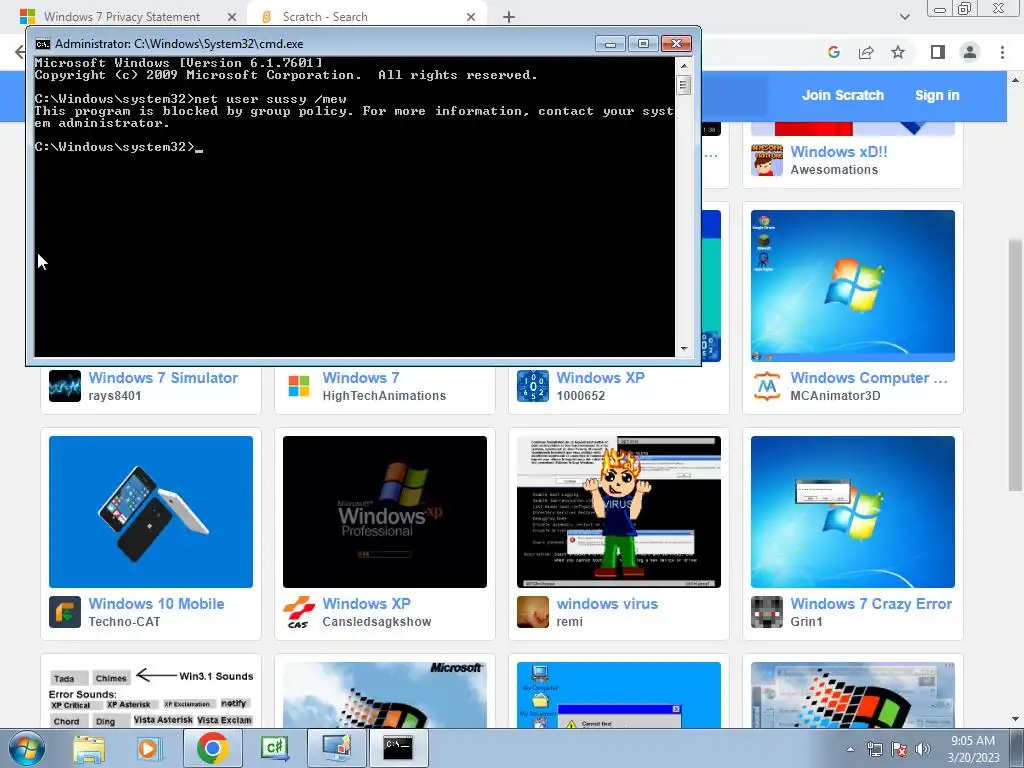Screen dimensions: 1024x768
Task: Open Chrome's tab search chevron
Action: click(x=904, y=17)
